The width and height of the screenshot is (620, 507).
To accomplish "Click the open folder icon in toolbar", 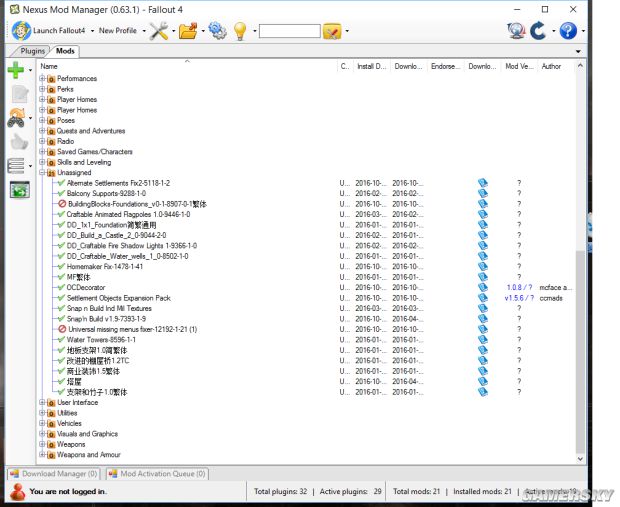I will (187, 31).
